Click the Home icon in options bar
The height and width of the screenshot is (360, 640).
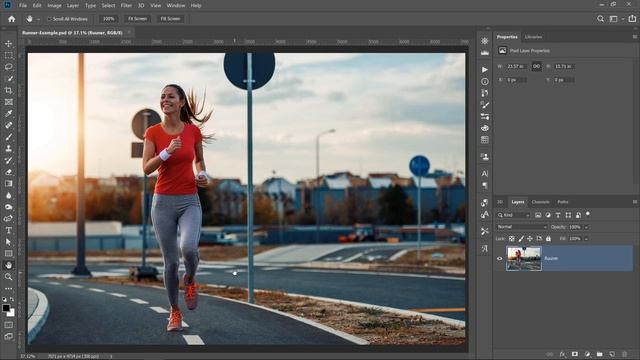11,19
